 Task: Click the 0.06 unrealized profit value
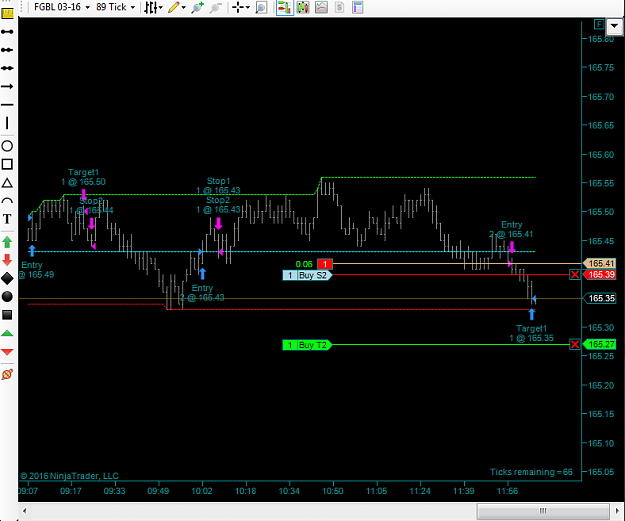pos(304,264)
